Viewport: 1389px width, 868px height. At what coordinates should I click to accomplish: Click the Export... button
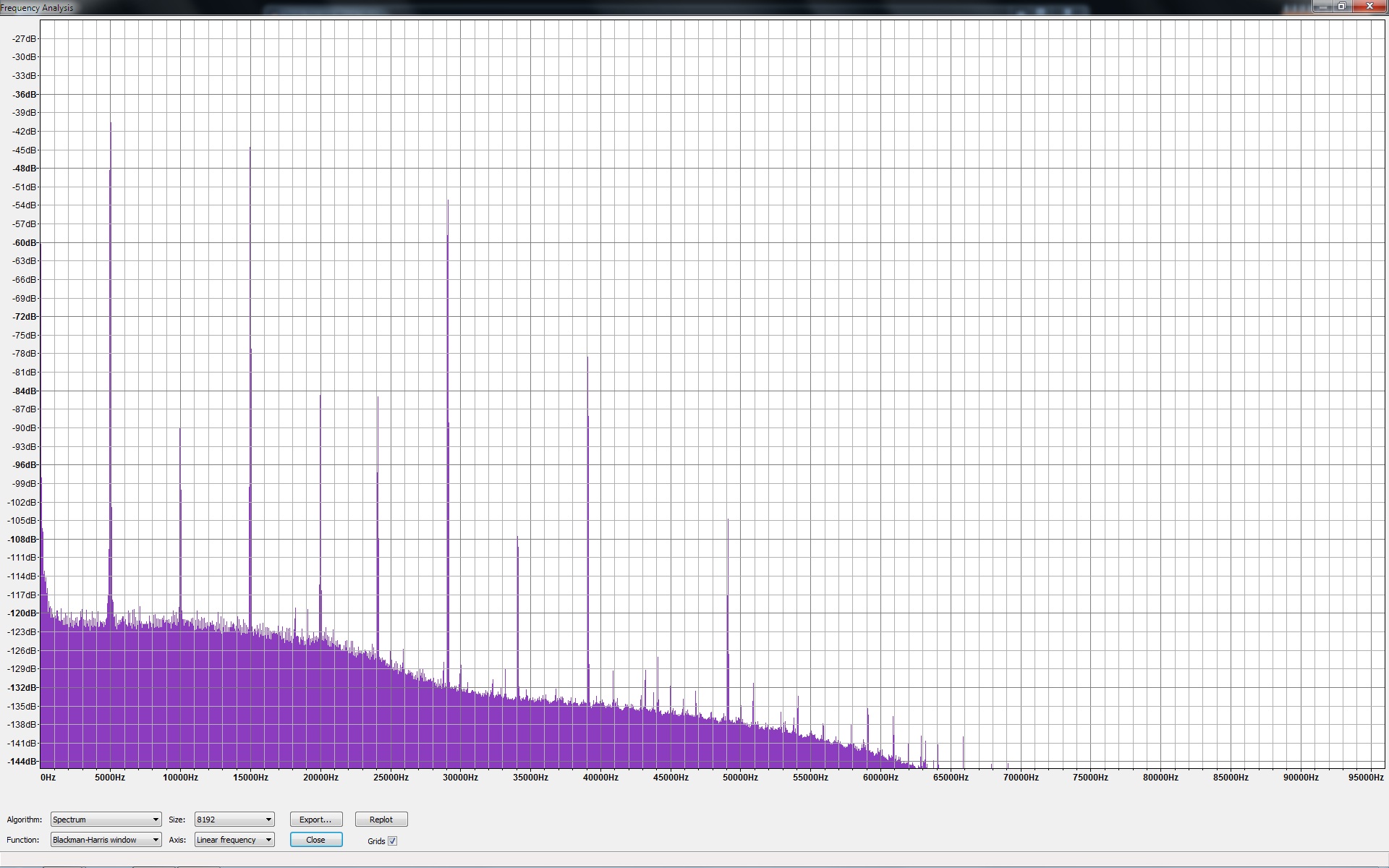315,820
